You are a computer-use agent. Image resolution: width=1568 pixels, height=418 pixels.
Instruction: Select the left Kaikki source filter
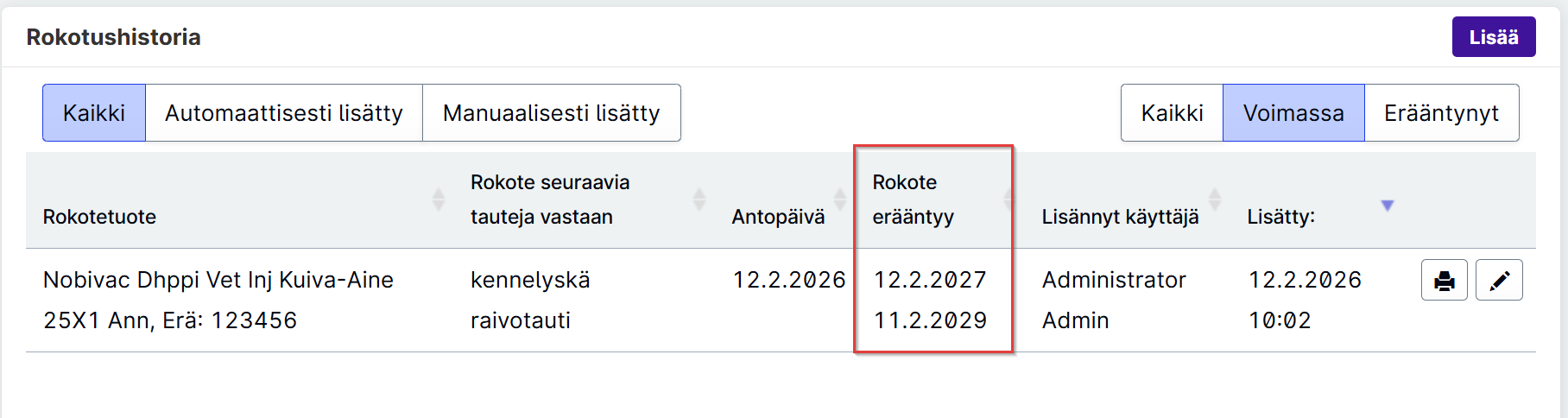pos(94,113)
